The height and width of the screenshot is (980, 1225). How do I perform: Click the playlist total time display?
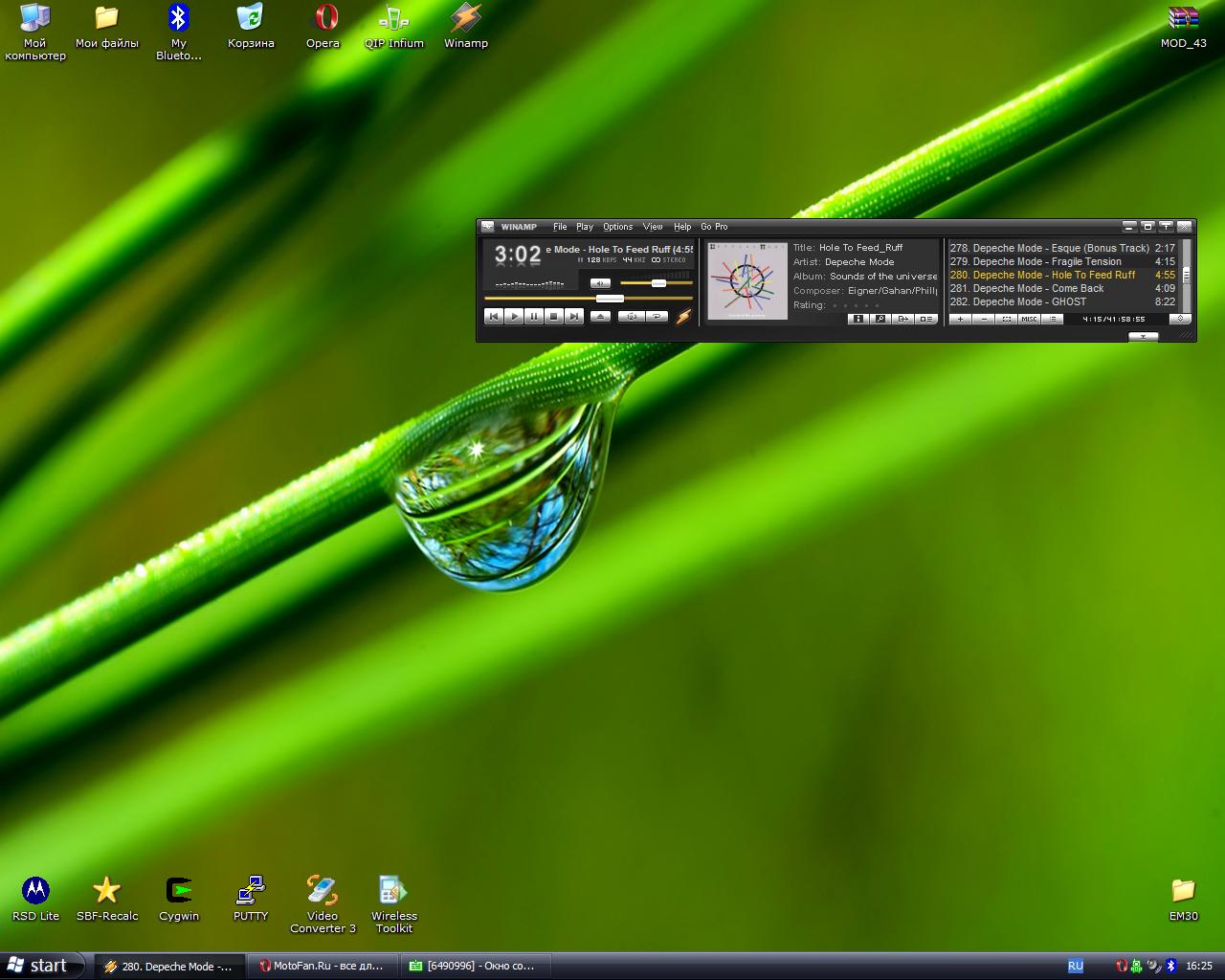[x=1114, y=319]
